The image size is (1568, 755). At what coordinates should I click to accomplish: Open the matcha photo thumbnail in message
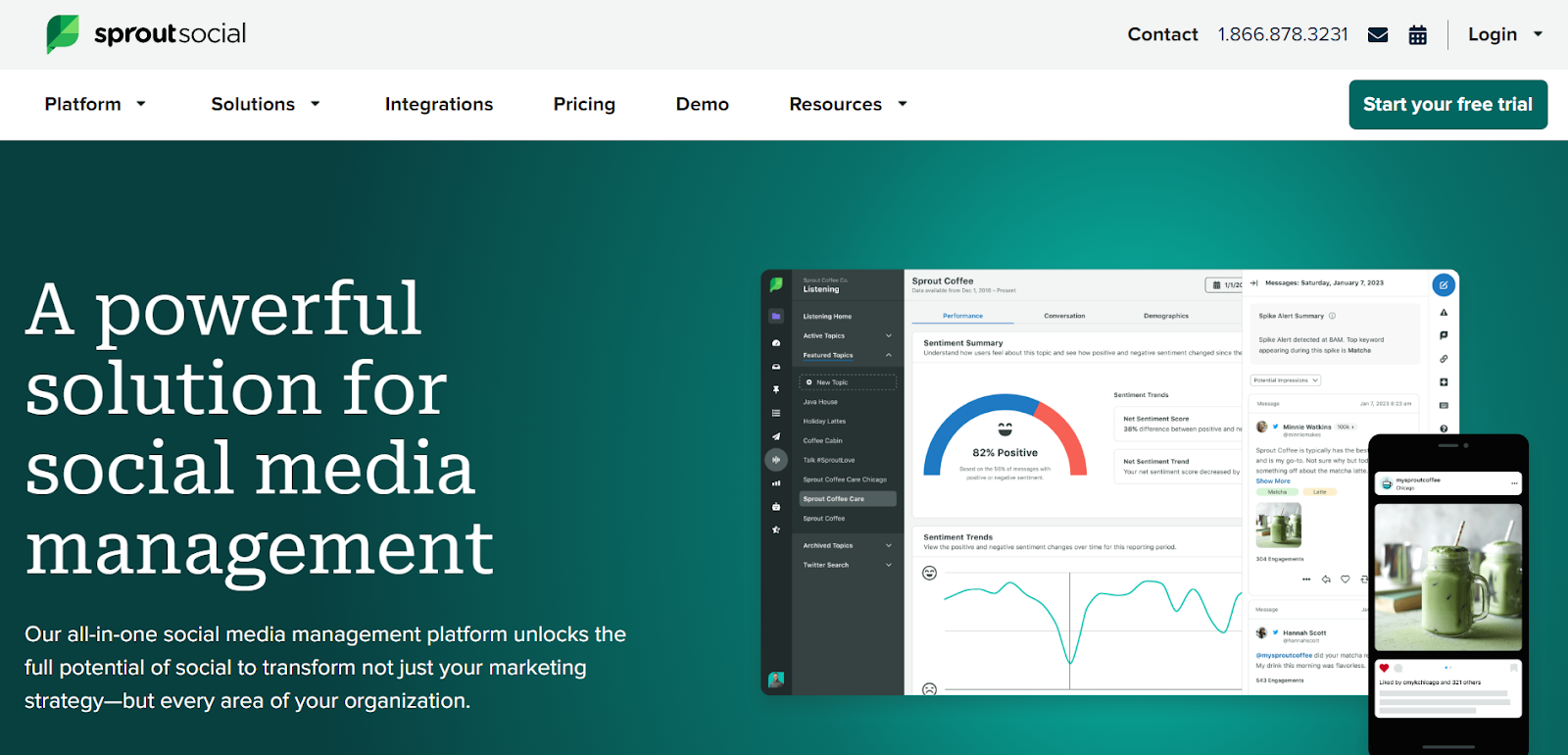1279,525
